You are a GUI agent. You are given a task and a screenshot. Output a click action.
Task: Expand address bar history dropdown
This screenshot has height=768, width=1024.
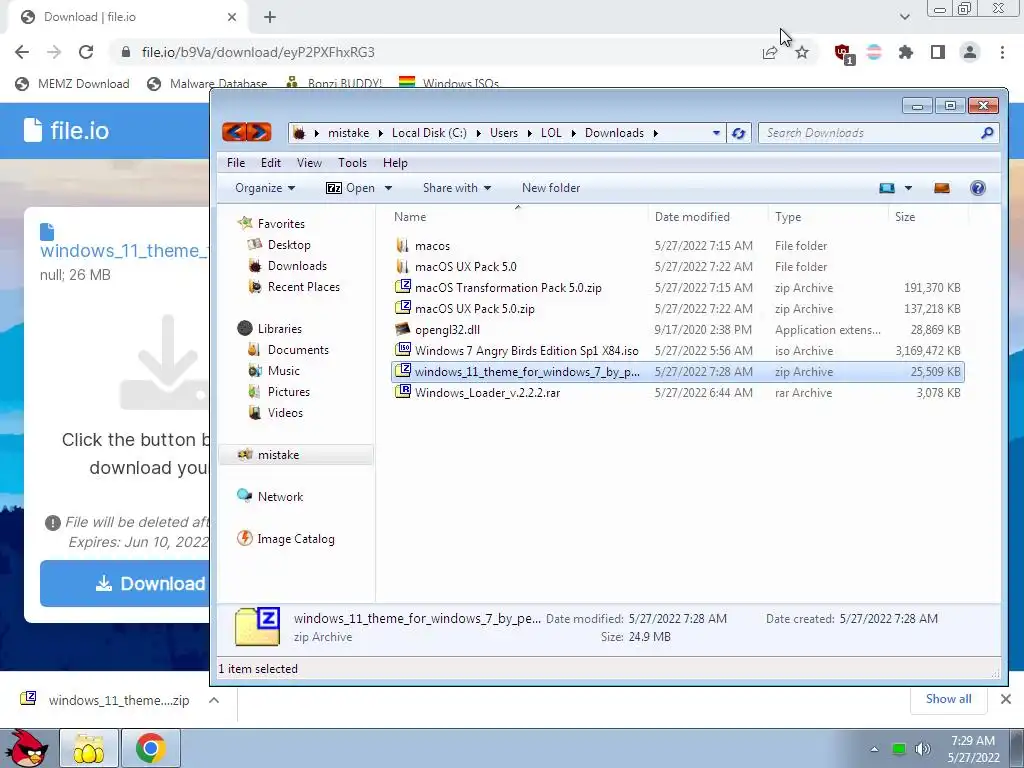click(x=716, y=133)
